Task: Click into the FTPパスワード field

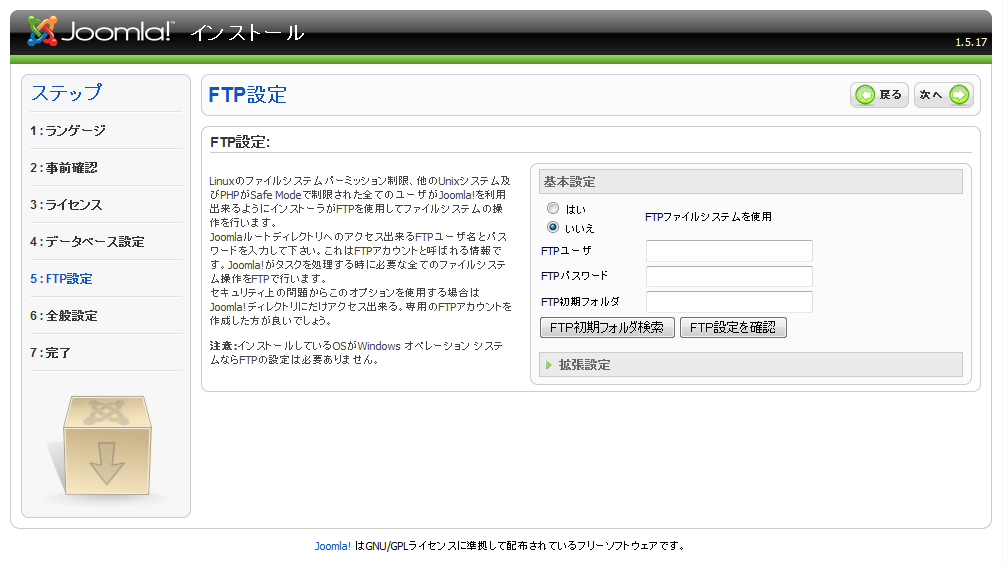Action: click(x=729, y=276)
